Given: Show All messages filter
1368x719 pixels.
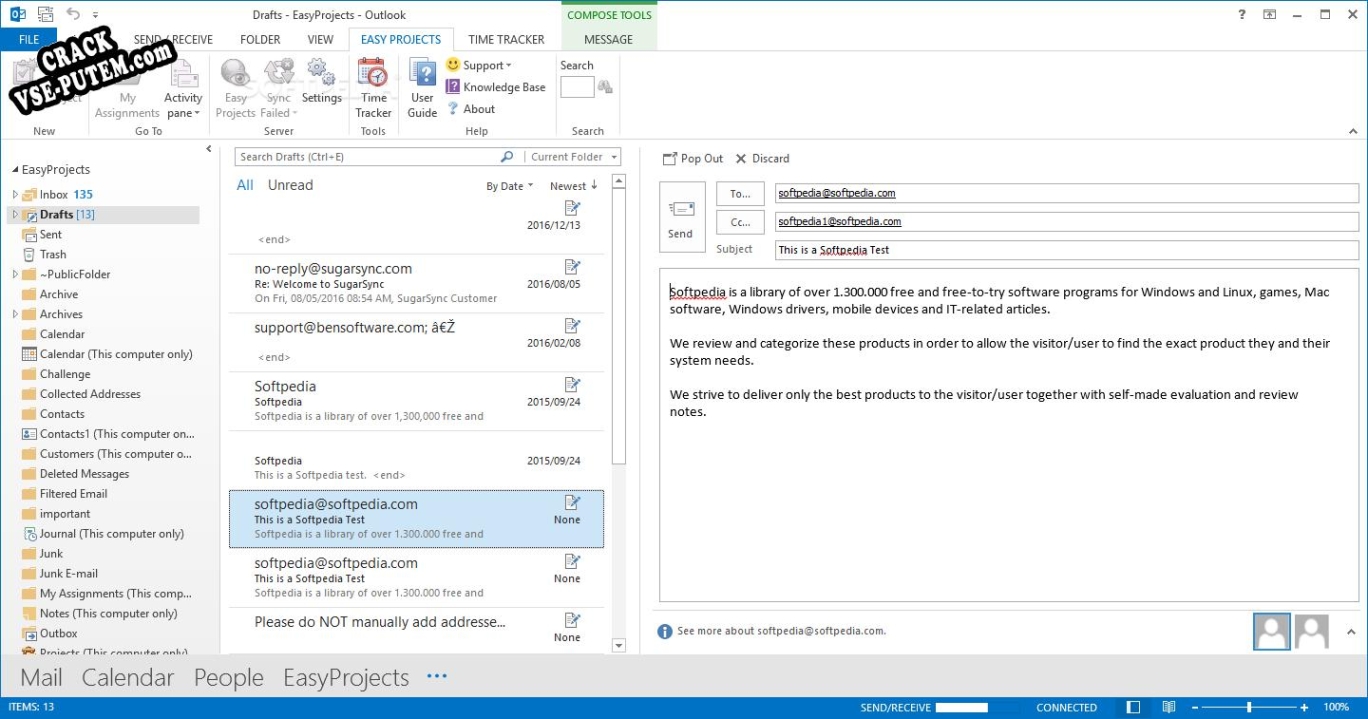Looking at the screenshot, I should pyautogui.click(x=245, y=185).
